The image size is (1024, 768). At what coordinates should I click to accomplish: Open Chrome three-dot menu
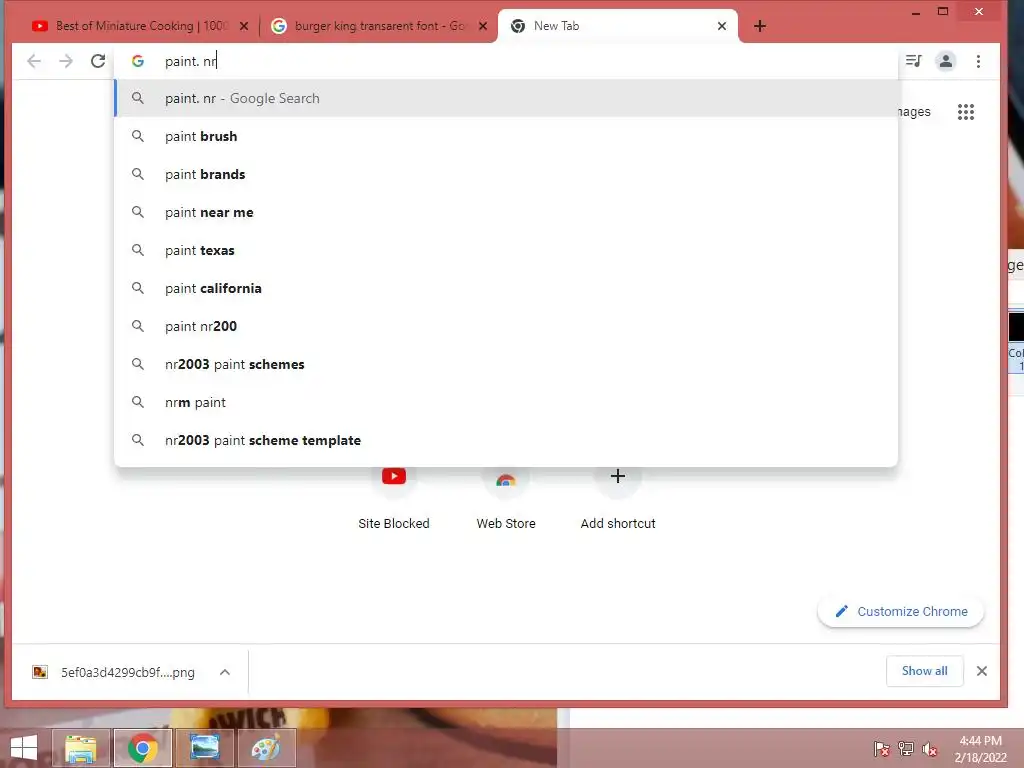(x=978, y=61)
